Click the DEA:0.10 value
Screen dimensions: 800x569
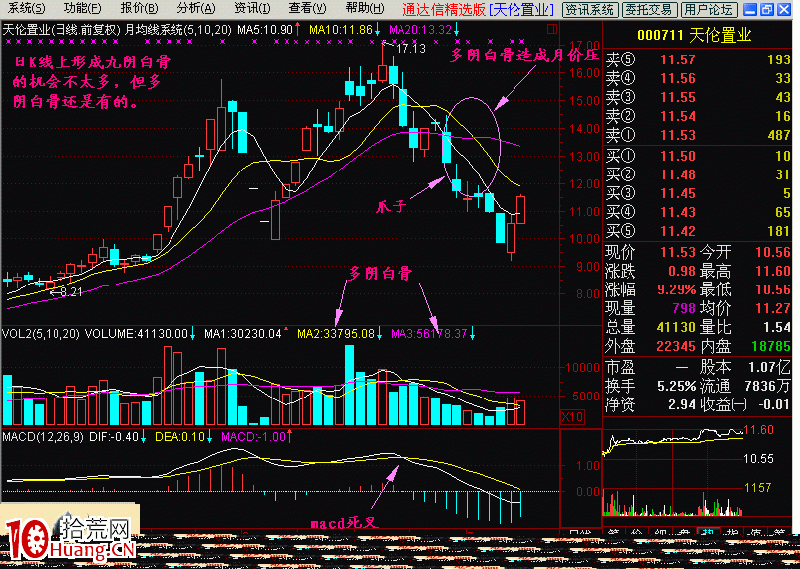(180, 437)
